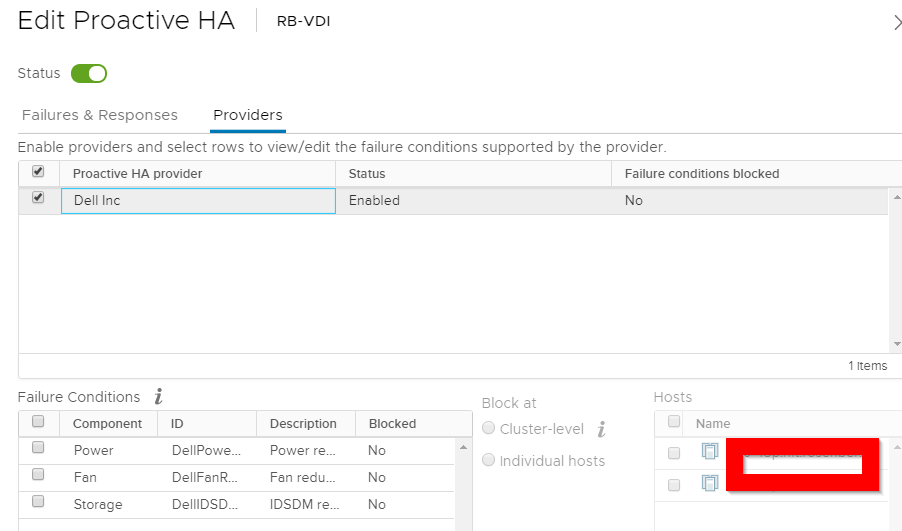This screenshot has height=531, width=902.
Task: Select the Individual hosts radio option
Action: pyautogui.click(x=488, y=460)
